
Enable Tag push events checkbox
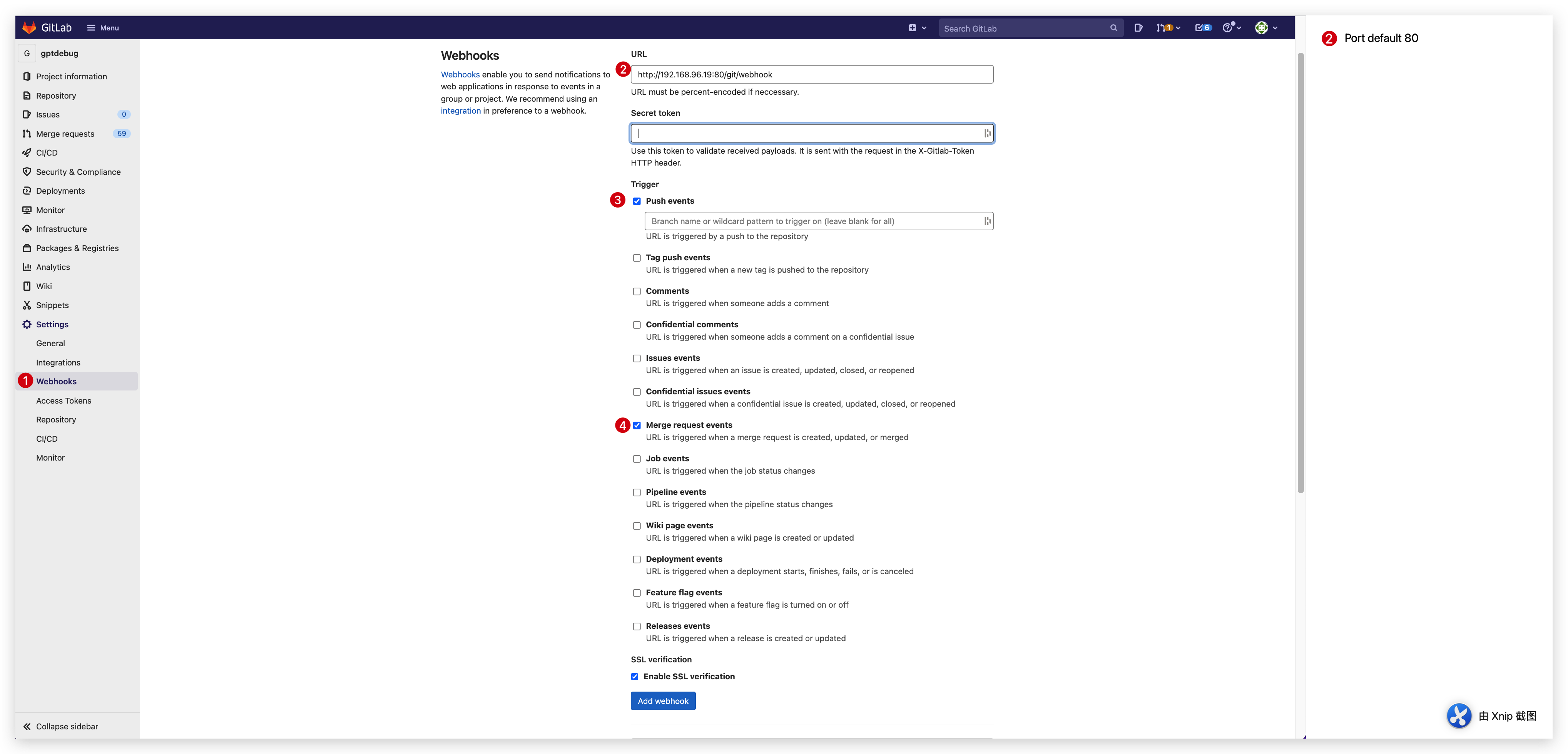point(637,258)
